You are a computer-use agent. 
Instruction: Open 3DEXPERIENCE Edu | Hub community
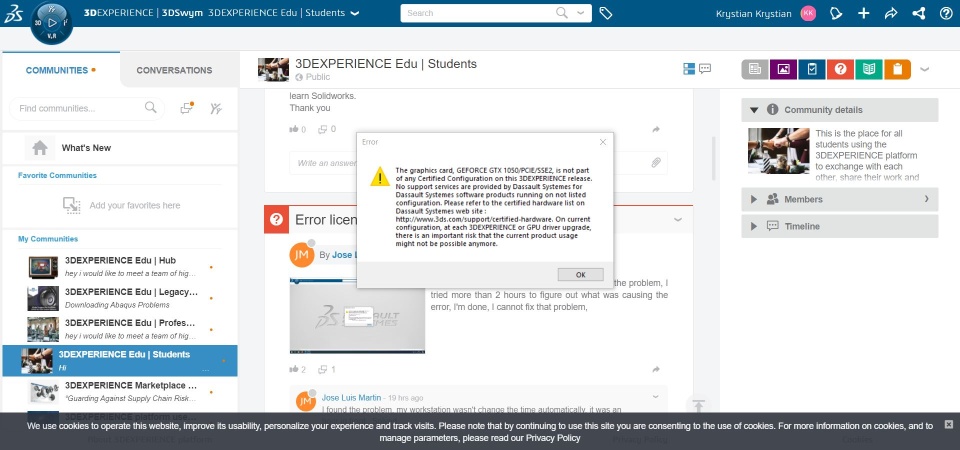tap(121, 266)
